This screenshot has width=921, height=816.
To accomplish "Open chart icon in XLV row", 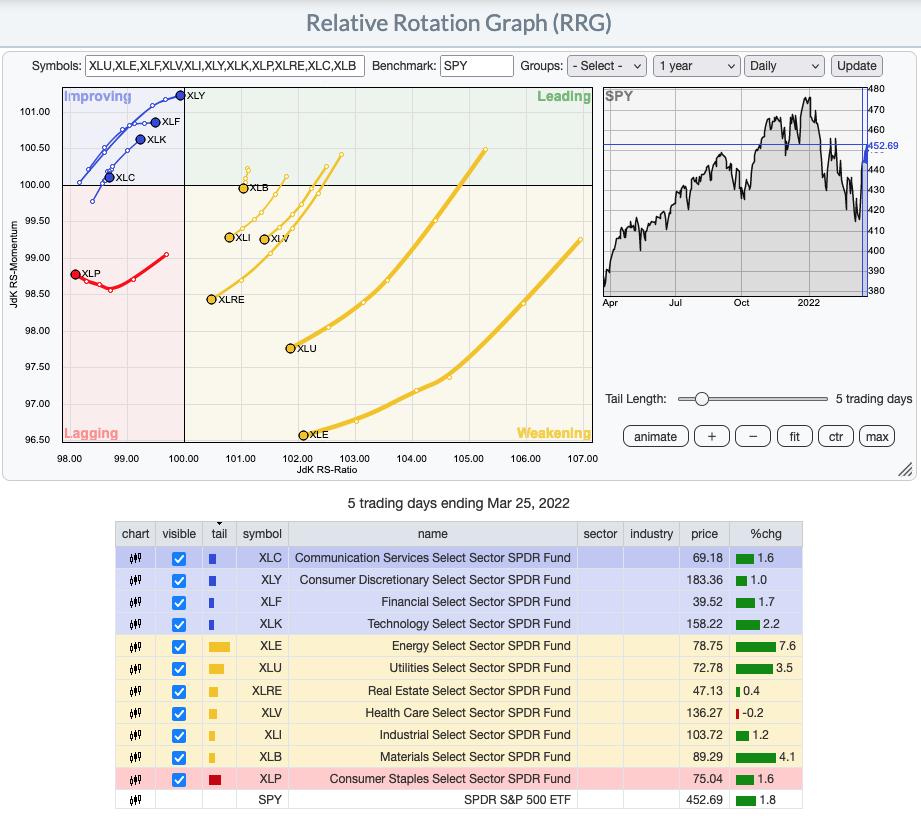I will coord(136,713).
